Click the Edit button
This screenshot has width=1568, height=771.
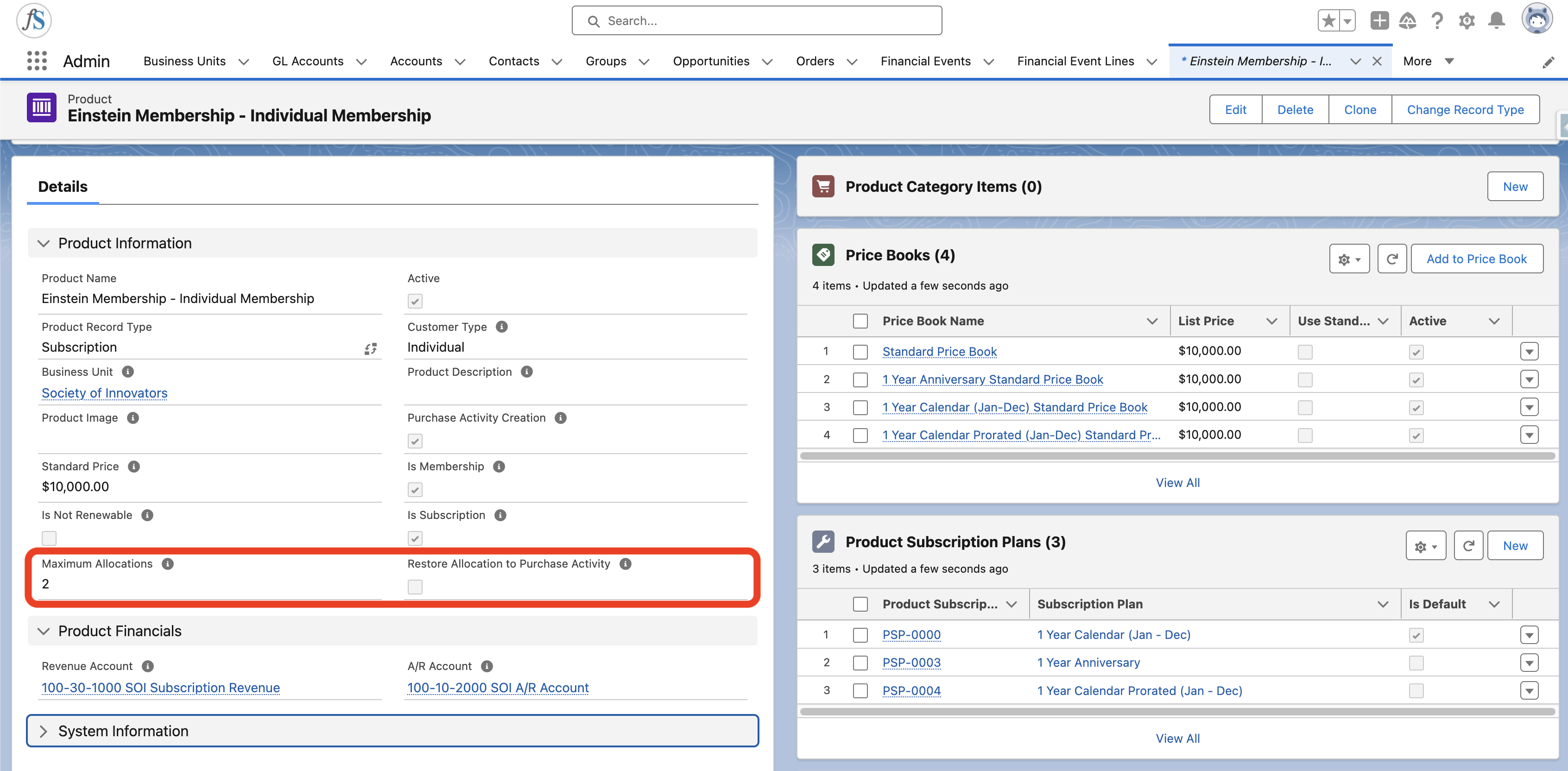click(1236, 109)
